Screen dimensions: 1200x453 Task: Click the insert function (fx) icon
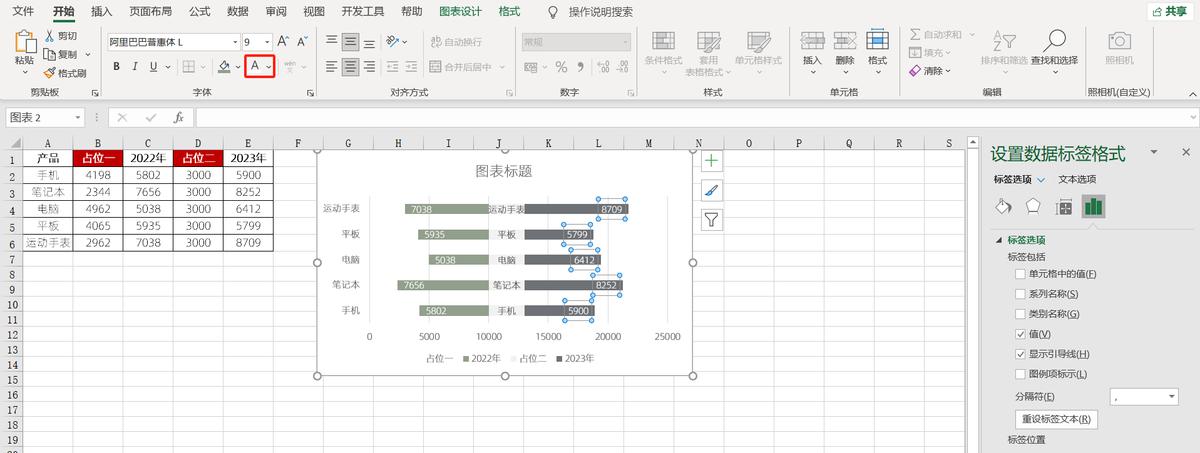(178, 117)
